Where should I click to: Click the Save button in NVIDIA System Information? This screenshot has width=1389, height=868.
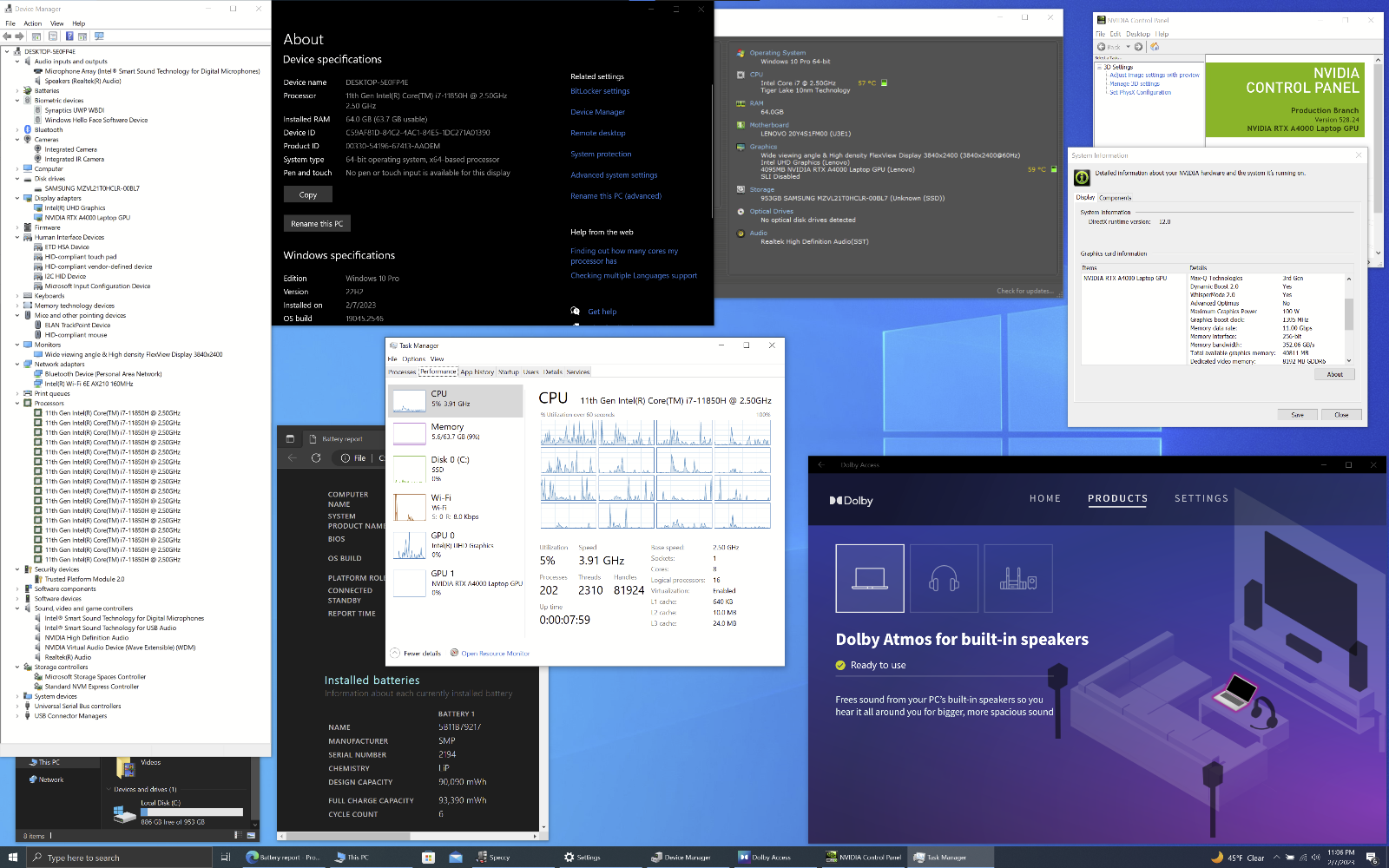(x=1297, y=415)
